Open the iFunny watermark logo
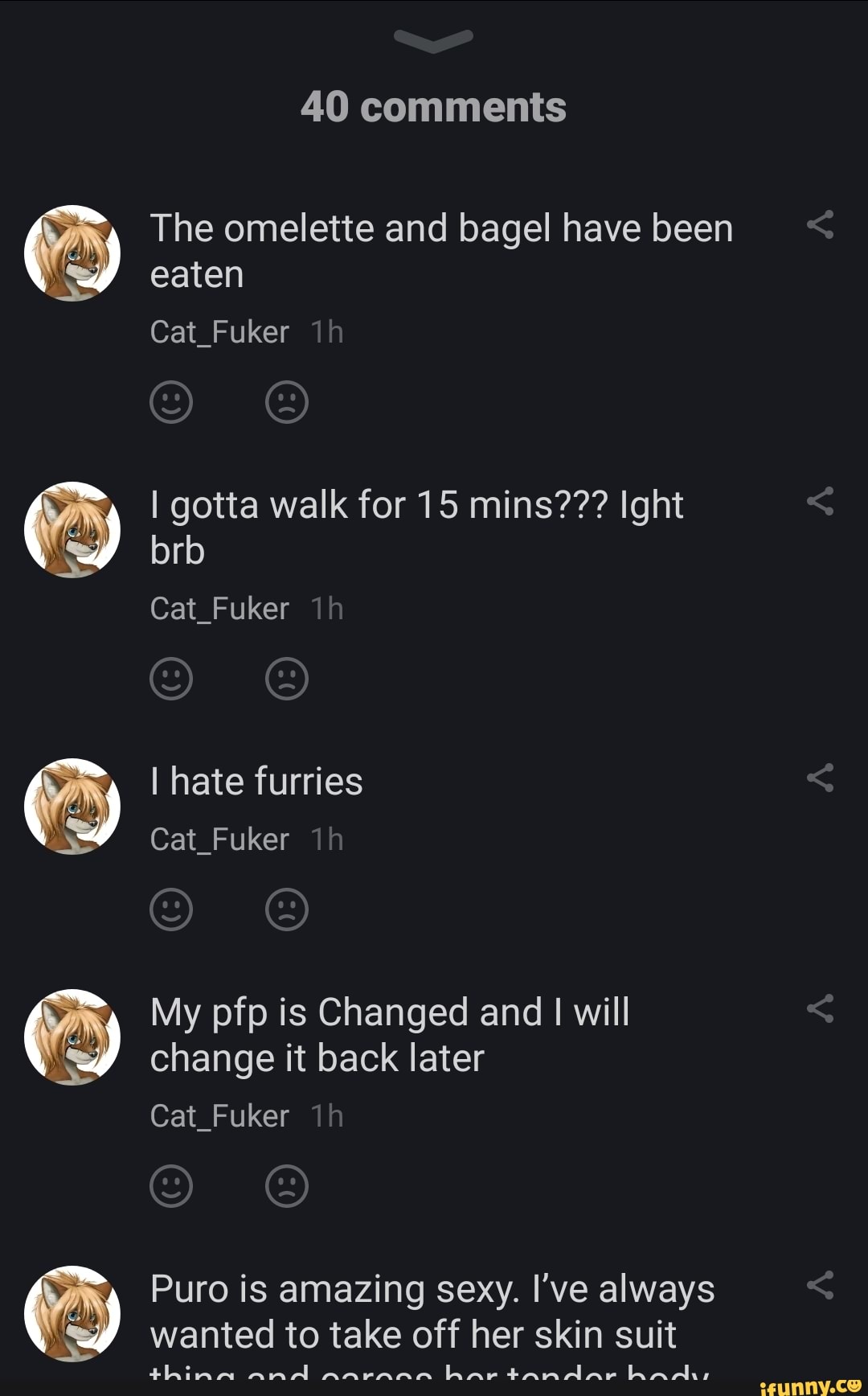 point(809,1385)
